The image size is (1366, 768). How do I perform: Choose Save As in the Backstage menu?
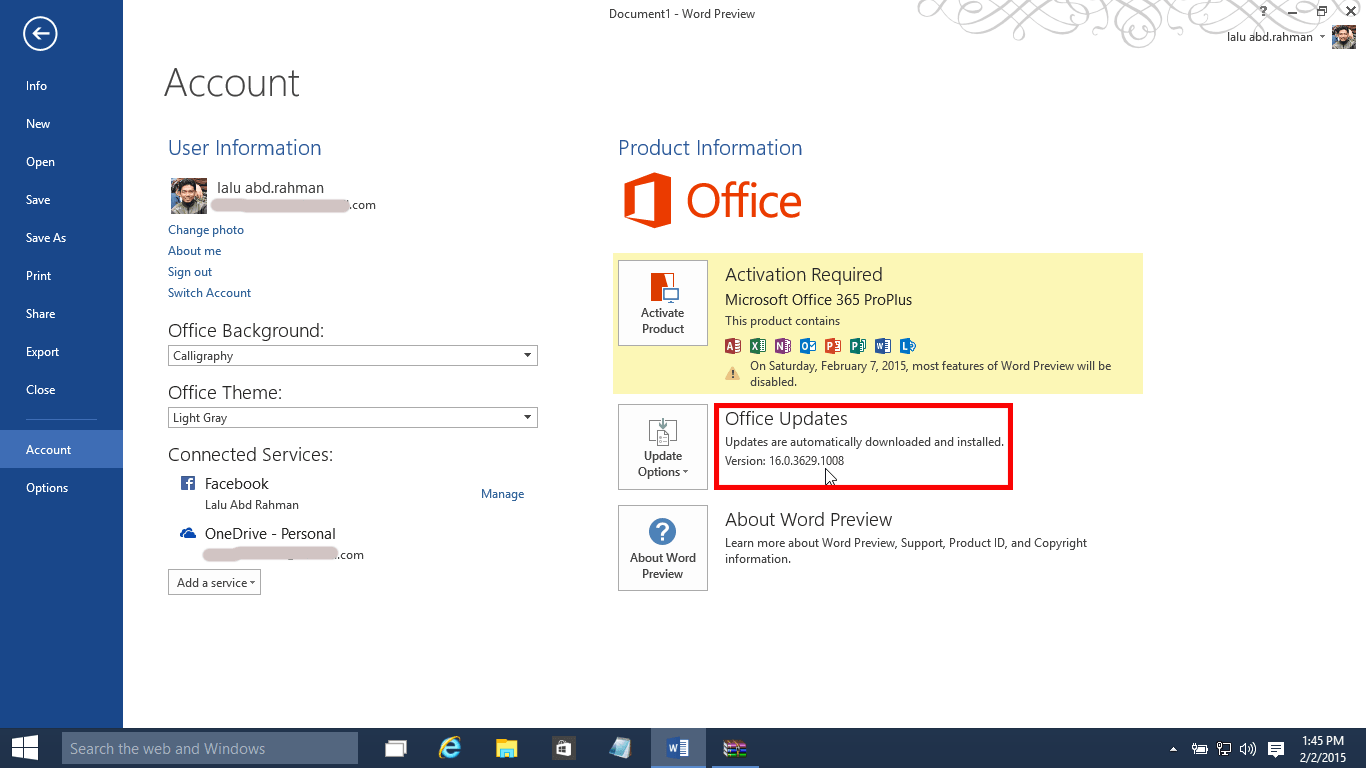pos(61,238)
